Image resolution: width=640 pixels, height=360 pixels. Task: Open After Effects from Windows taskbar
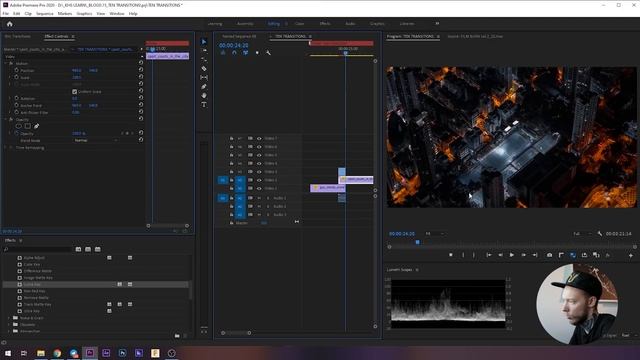pos(106,353)
